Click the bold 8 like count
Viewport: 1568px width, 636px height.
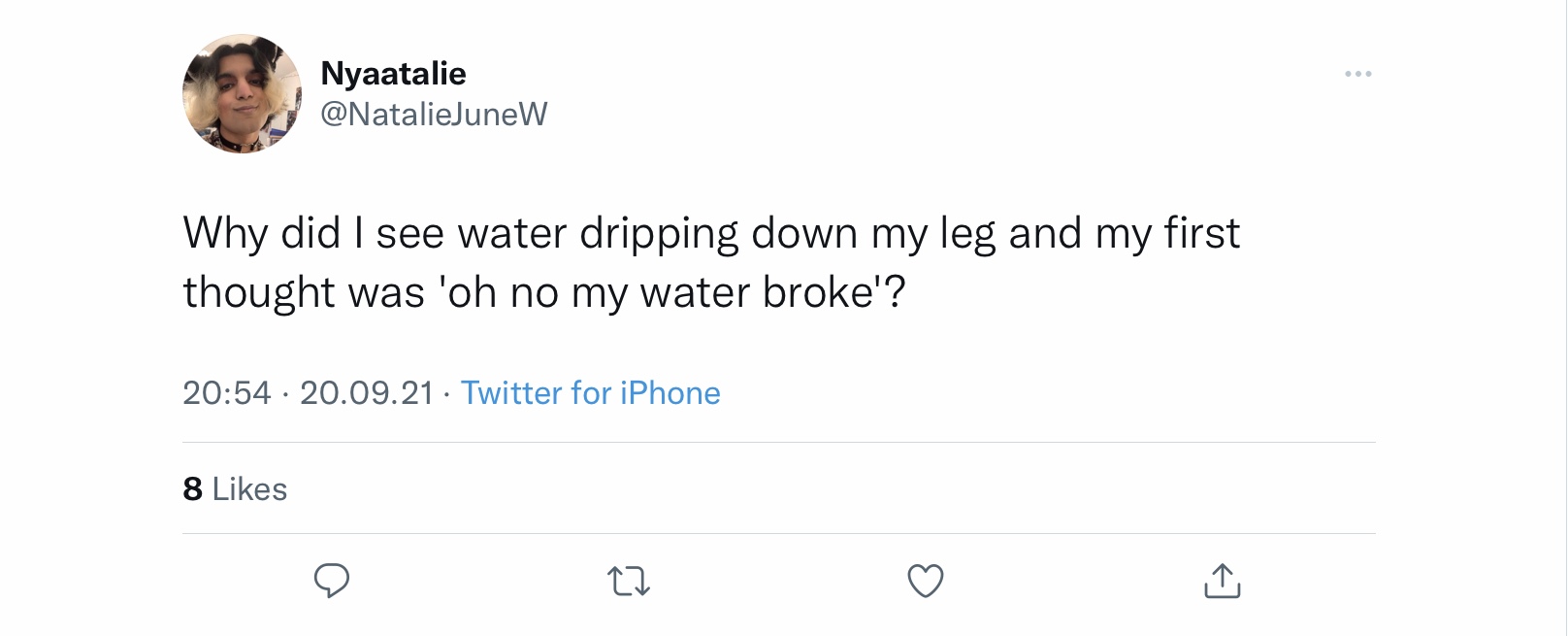pyautogui.click(x=192, y=488)
